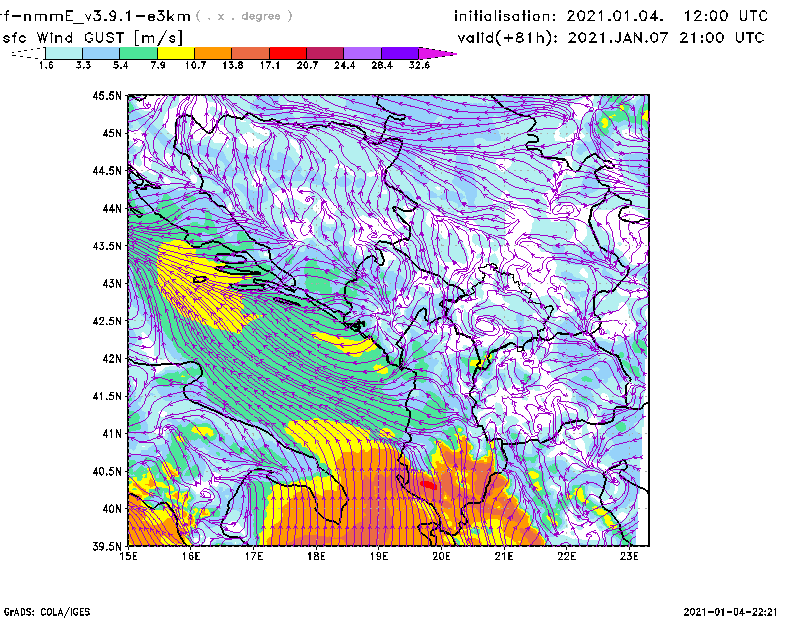This screenshot has height=618, width=800.
Task: Click the 19E longitude label
Action: click(379, 557)
